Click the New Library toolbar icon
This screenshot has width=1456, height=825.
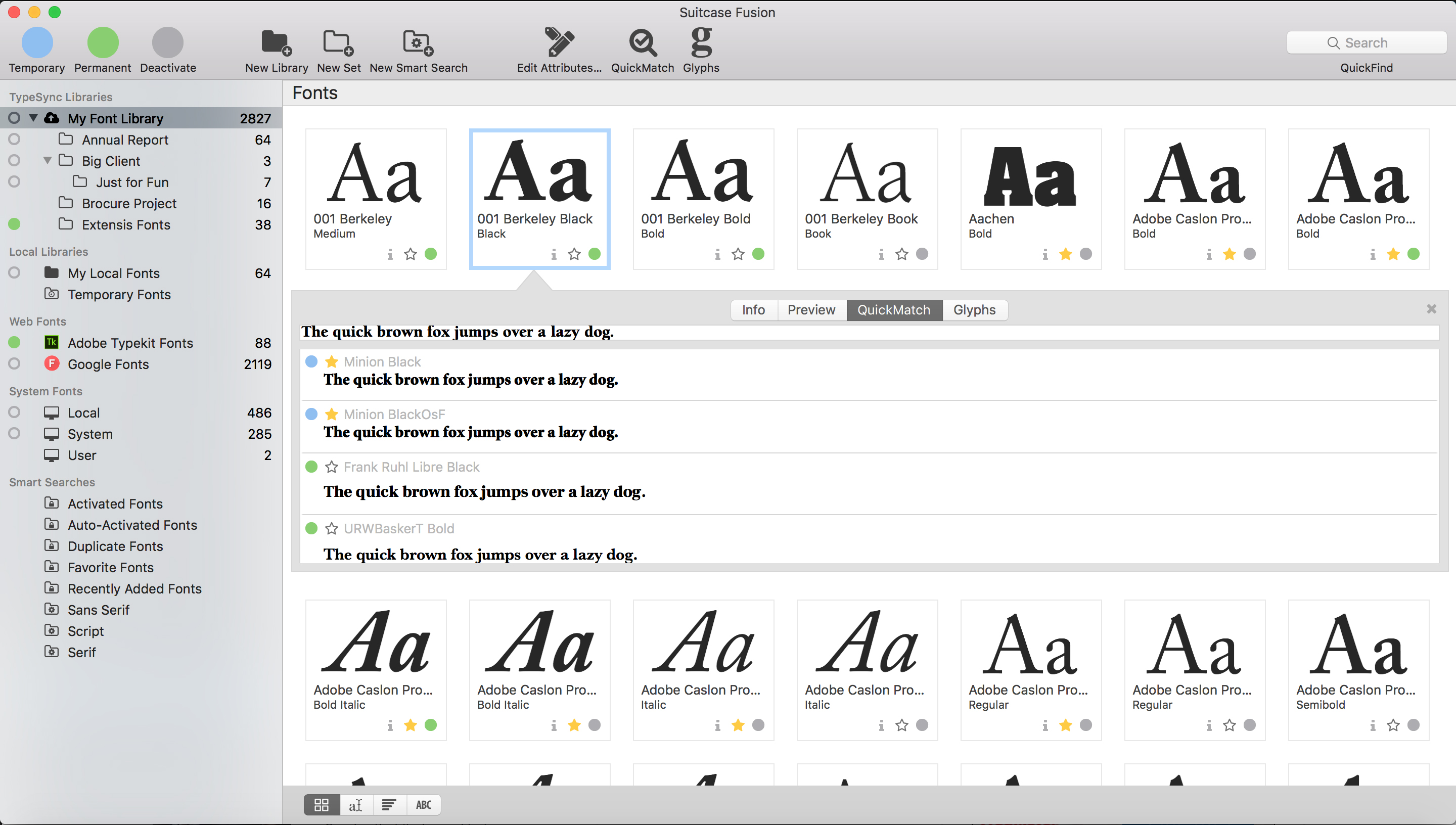[276, 43]
